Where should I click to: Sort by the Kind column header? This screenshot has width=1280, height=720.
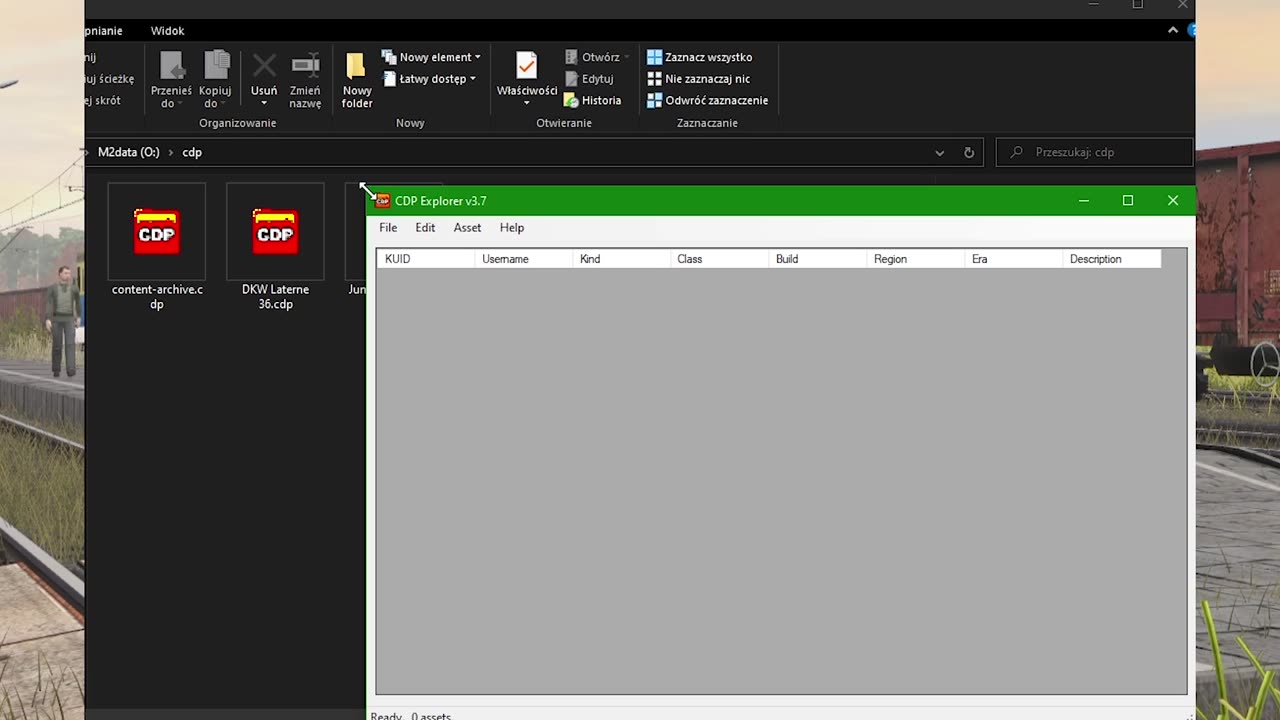(622, 259)
